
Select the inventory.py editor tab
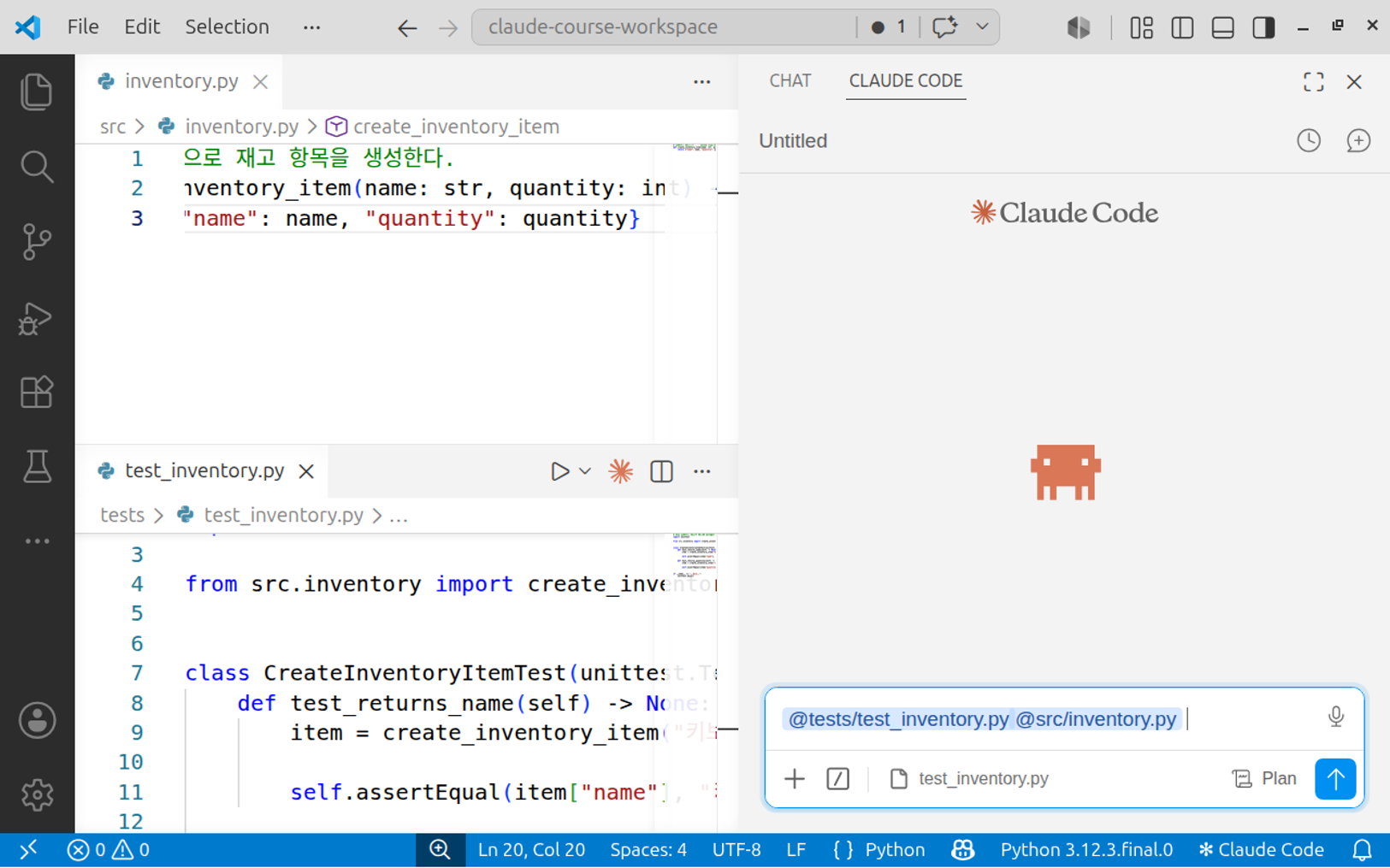pos(181,81)
